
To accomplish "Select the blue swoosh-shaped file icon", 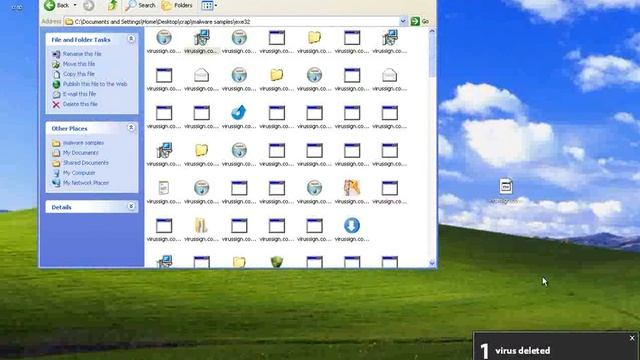I will tap(239, 113).
